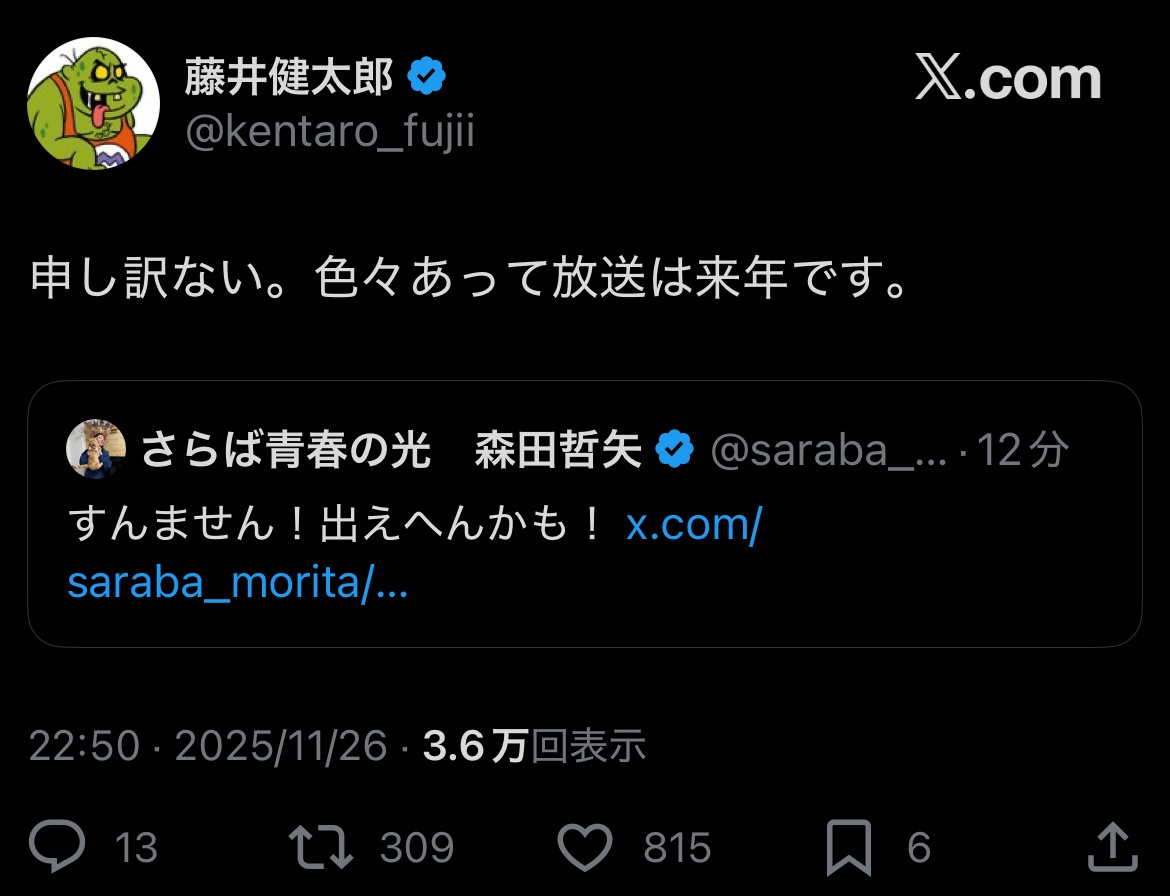
Task: Open the さらば青春の光 森田哲矢 author name
Action: (x=391, y=451)
